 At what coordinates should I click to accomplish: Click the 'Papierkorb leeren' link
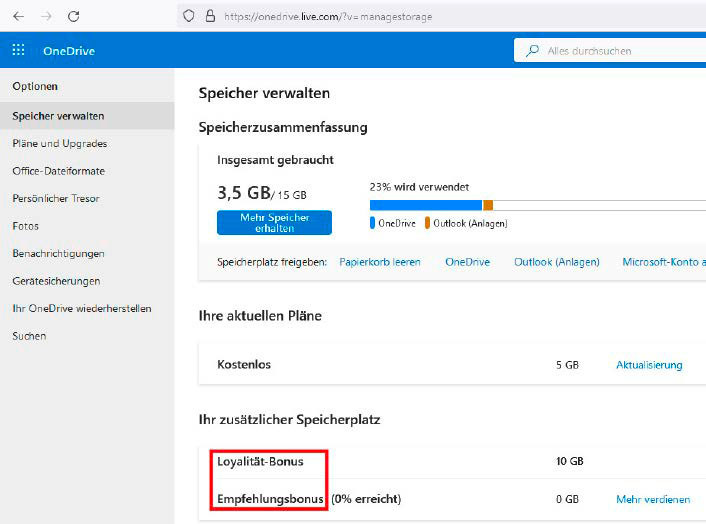click(380, 262)
